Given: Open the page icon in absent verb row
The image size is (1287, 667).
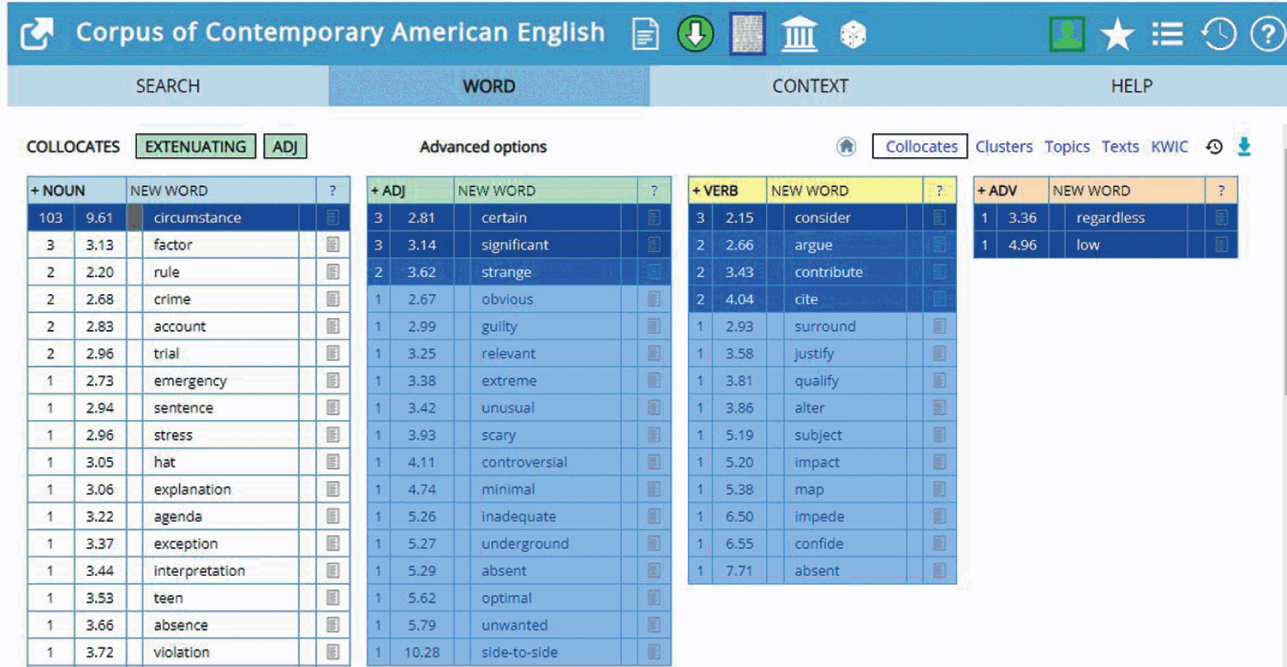Looking at the screenshot, I should coord(939,571).
